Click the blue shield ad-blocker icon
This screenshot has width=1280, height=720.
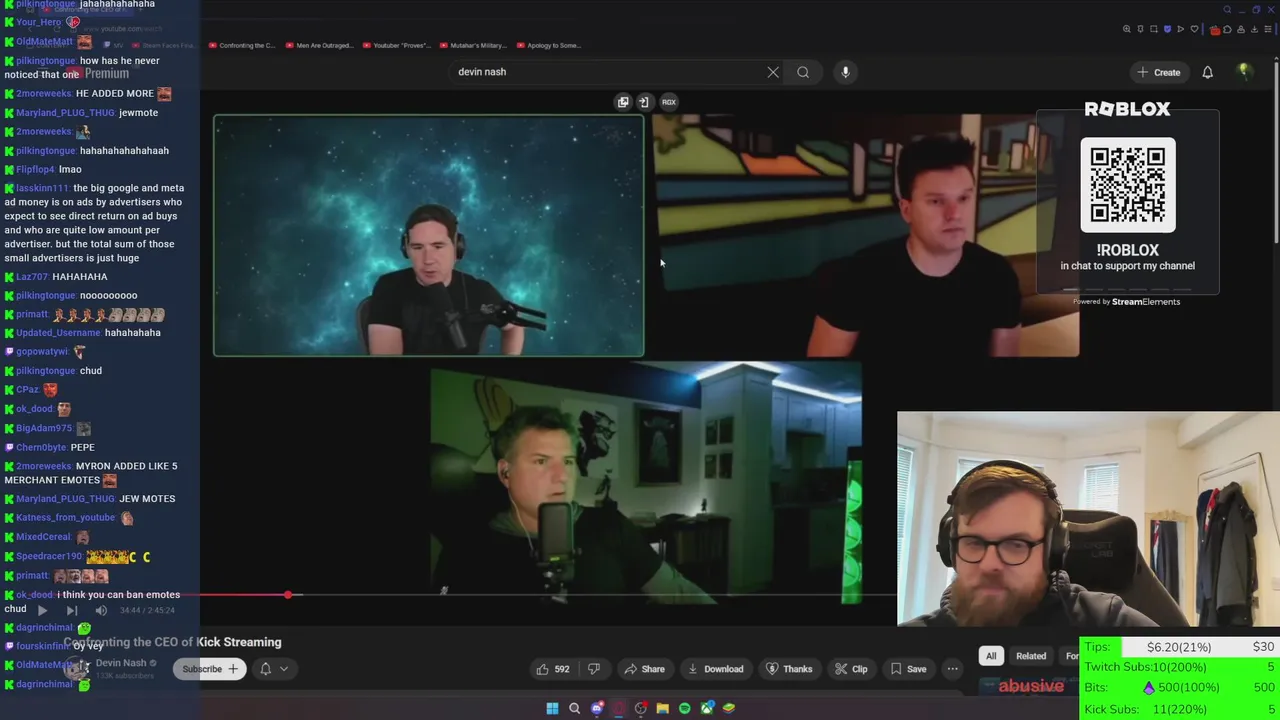1168,29
